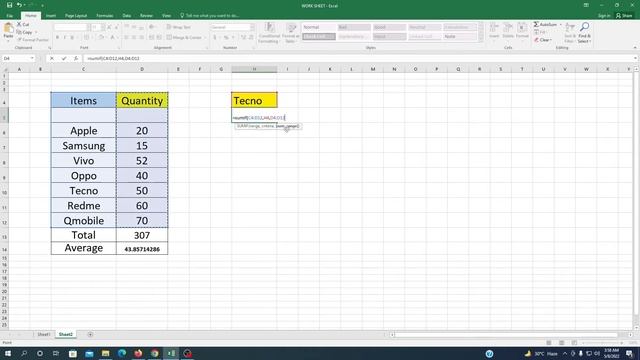Toggle Bold formatting
The height and width of the screenshot is (360, 640).
click(x=57, y=38)
